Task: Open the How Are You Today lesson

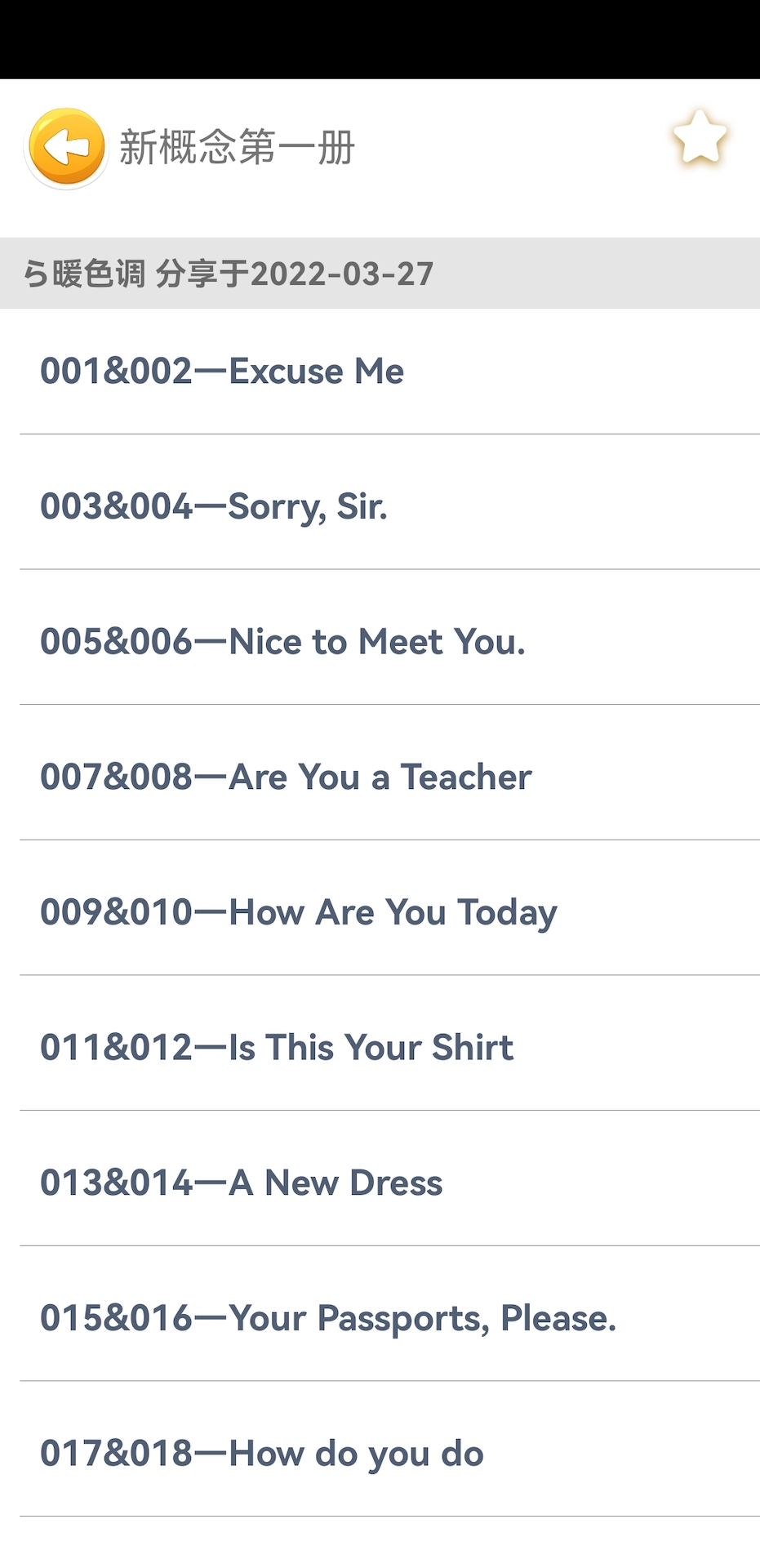Action: coord(393,912)
